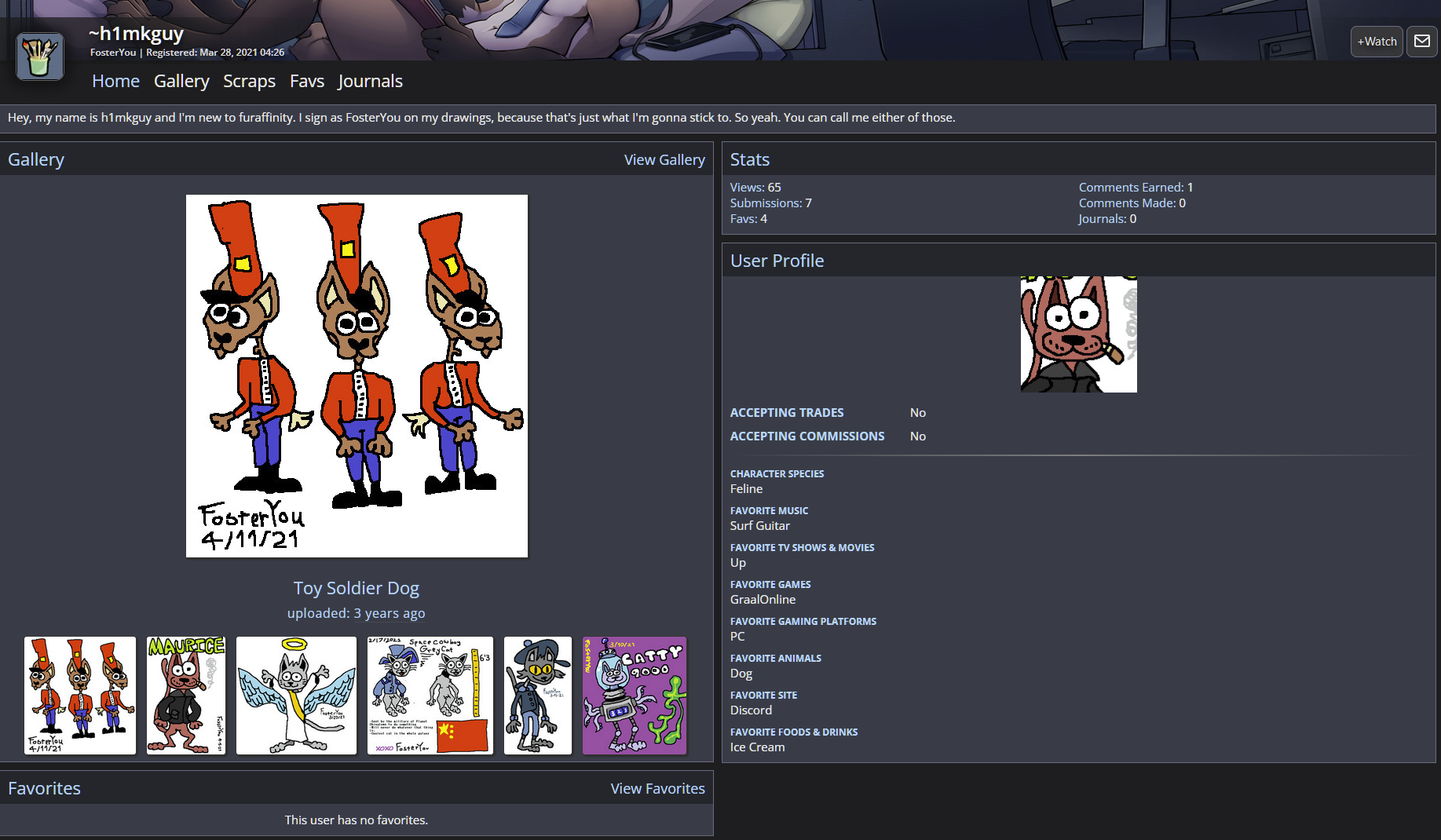Open the envelope note message icon
Viewport: 1441px width, 840px height.
click(1421, 41)
